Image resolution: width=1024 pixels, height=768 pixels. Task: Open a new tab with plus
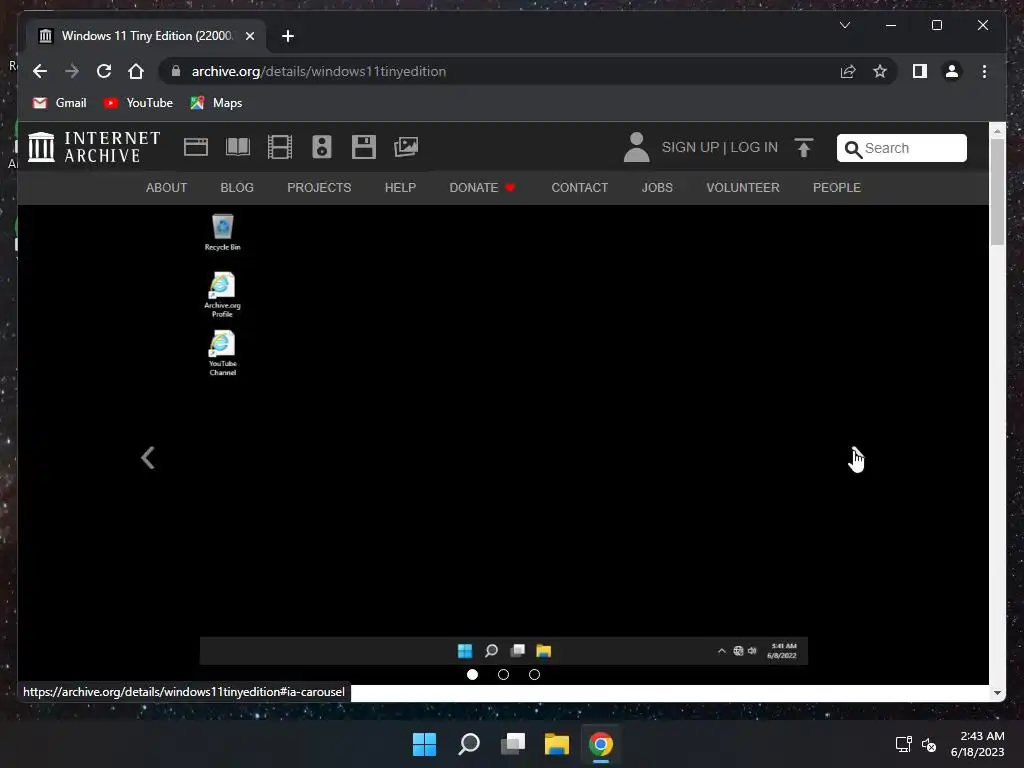click(288, 36)
